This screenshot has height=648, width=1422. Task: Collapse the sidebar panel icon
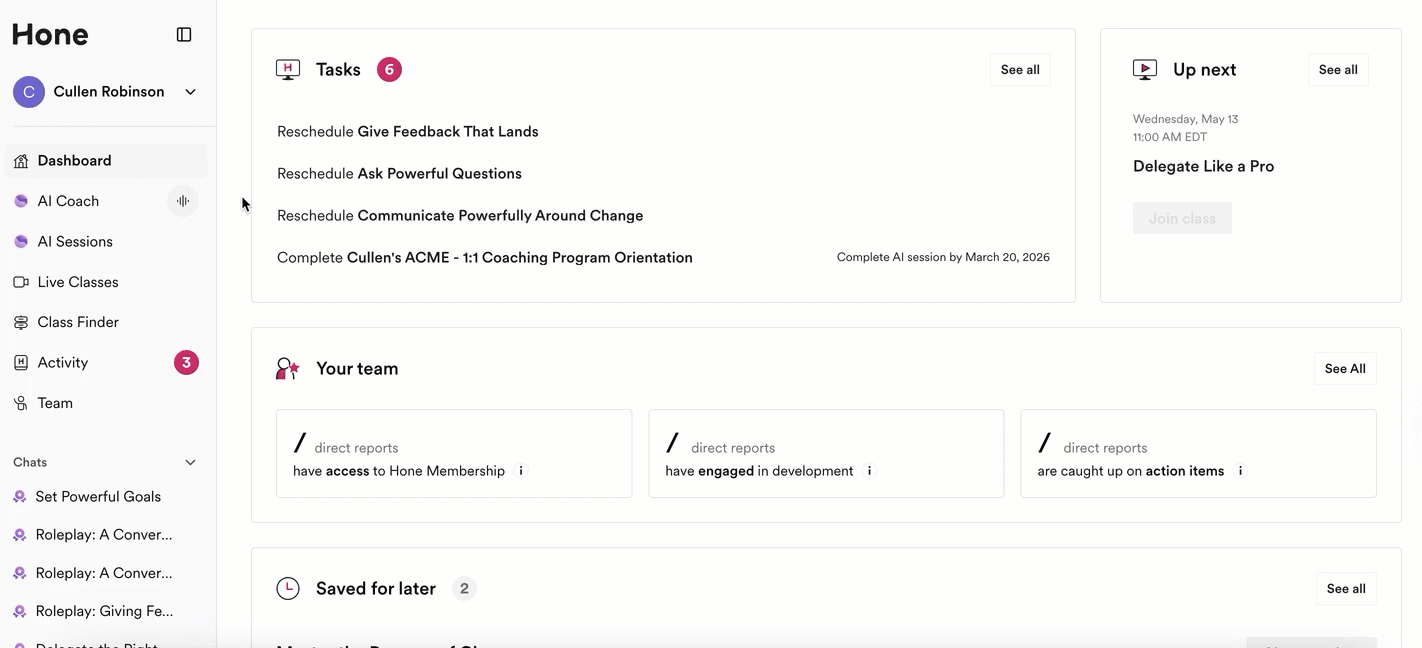click(x=184, y=35)
